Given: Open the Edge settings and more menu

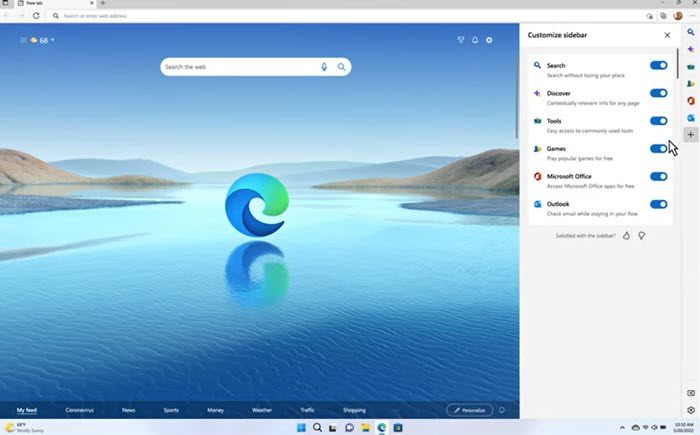Looking at the screenshot, I should [692, 16].
